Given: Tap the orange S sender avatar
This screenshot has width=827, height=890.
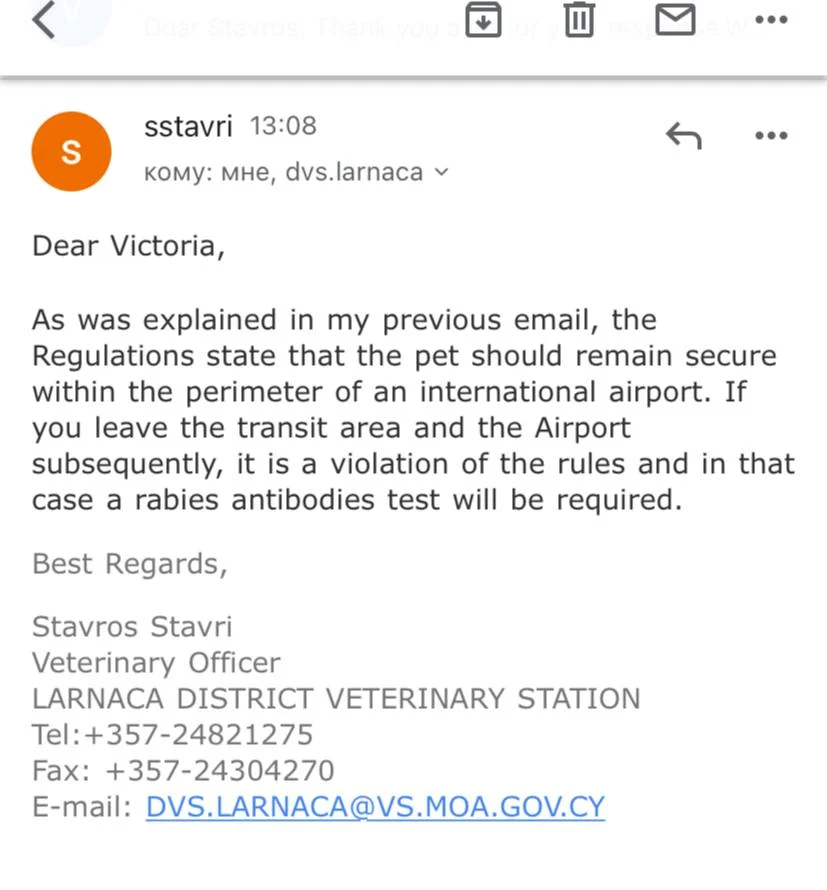Looking at the screenshot, I should pyautogui.click(x=71, y=151).
